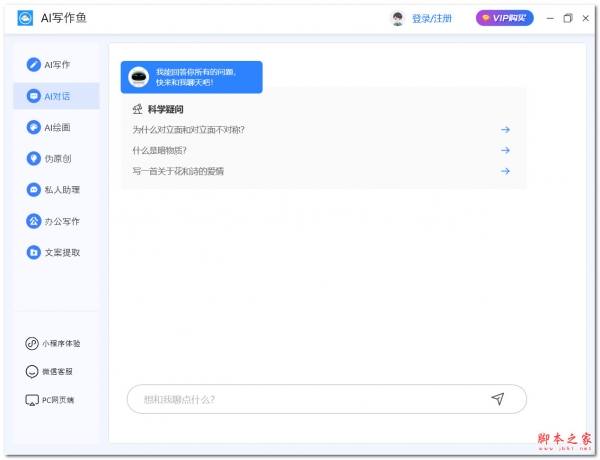Click the 私人助理 robot icon
Screen dimensions: 600x460
(x=33, y=189)
